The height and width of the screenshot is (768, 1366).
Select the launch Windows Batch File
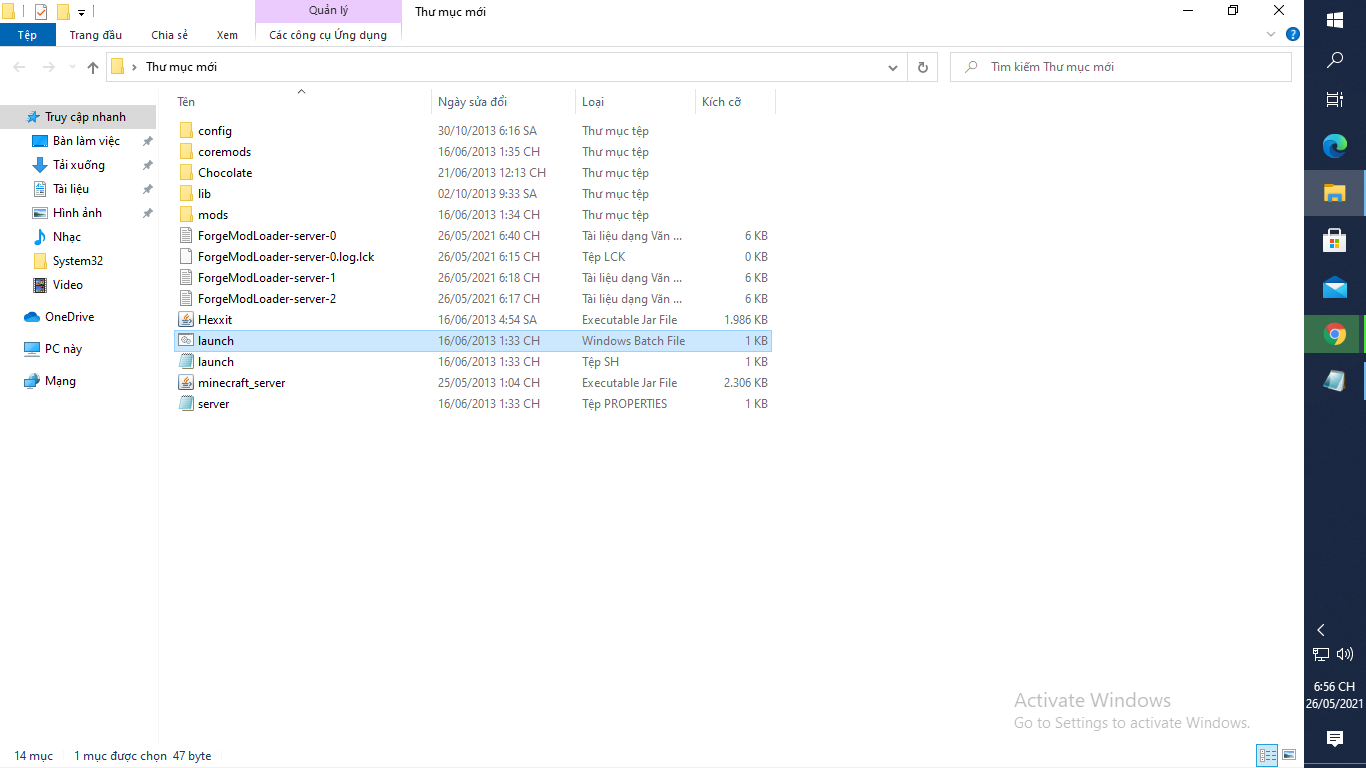point(473,341)
